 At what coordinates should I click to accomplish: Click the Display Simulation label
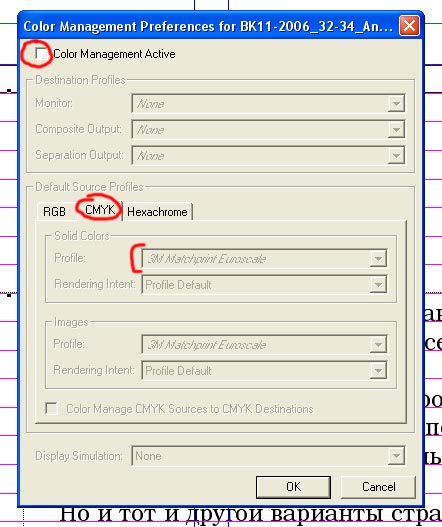[79, 456]
